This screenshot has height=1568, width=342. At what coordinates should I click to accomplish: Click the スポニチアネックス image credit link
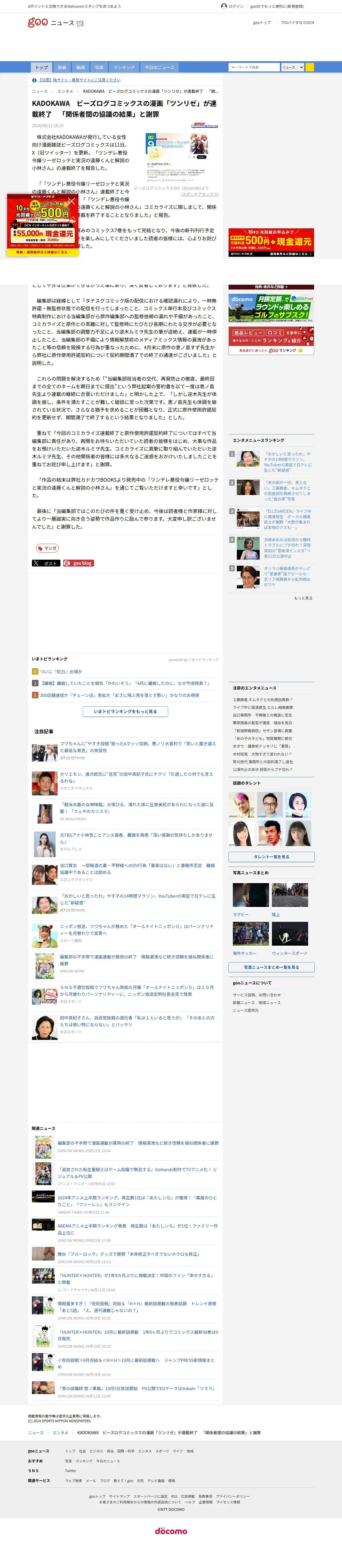point(200,194)
